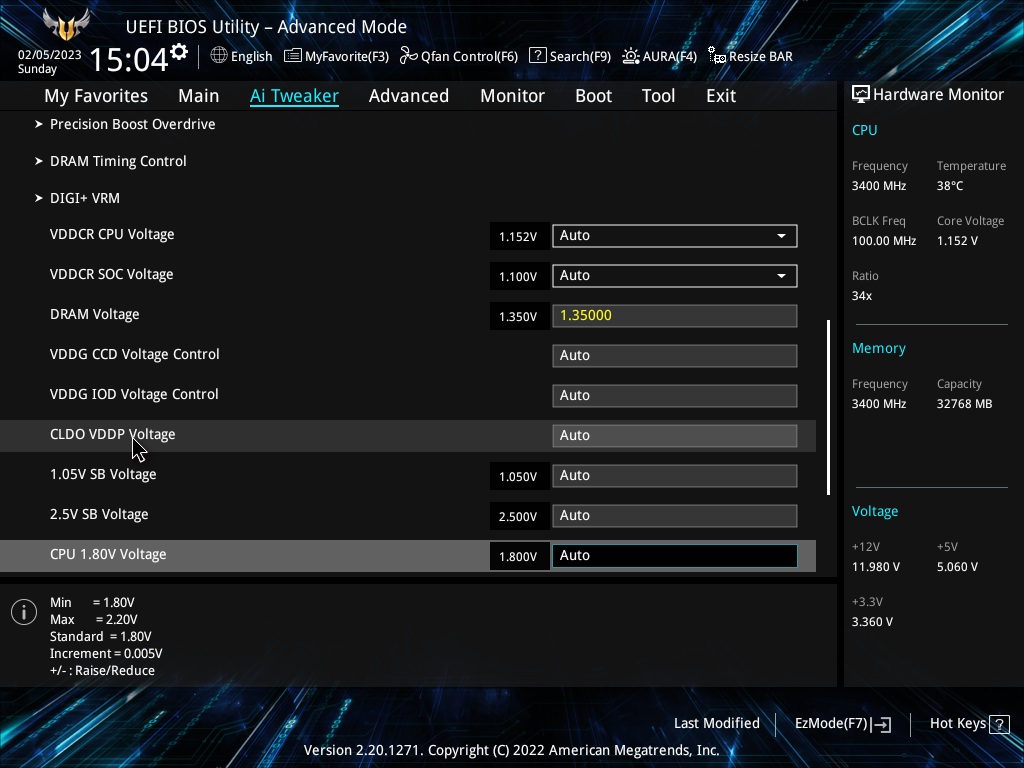Screen dimensions: 1024x768
Task: Click VDDG CCD Voltage Control field
Action: pos(675,356)
